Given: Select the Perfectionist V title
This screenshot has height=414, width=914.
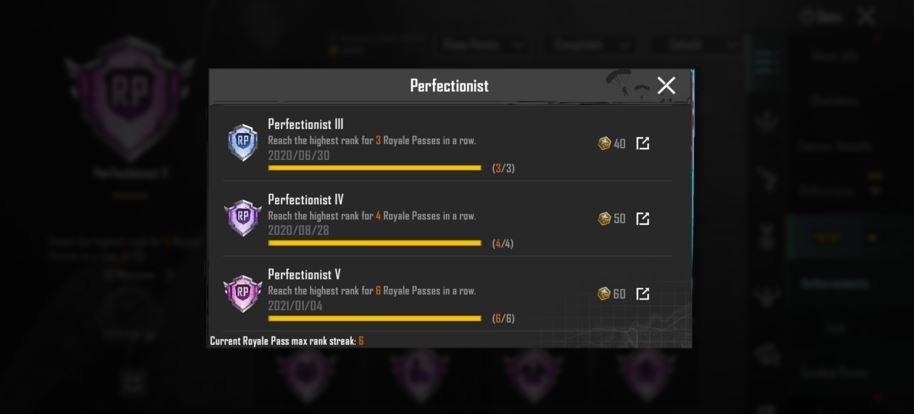Looking at the screenshot, I should (305, 274).
